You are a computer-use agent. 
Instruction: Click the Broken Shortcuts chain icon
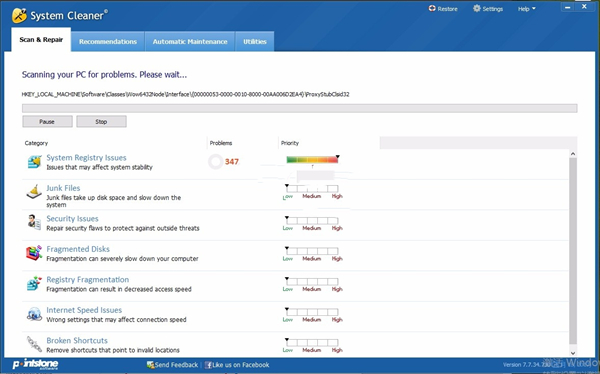pos(34,344)
